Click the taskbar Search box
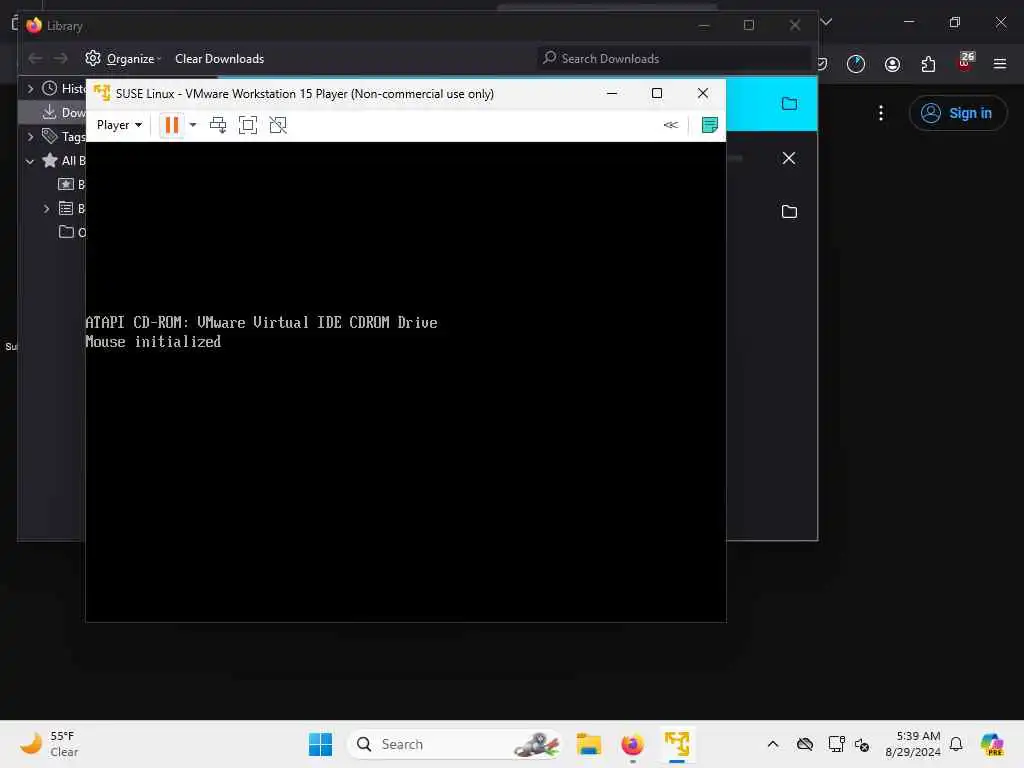Viewport: 1024px width, 768px height. coord(455,744)
